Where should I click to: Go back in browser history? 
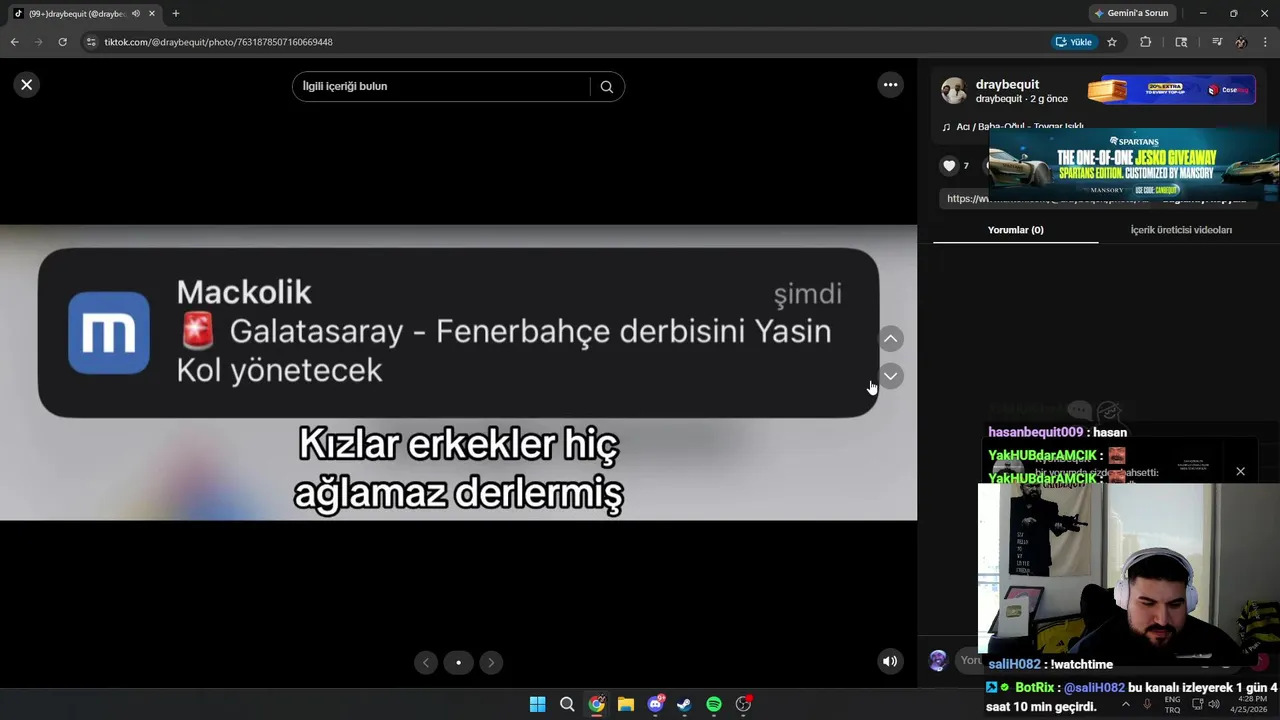pos(14,42)
